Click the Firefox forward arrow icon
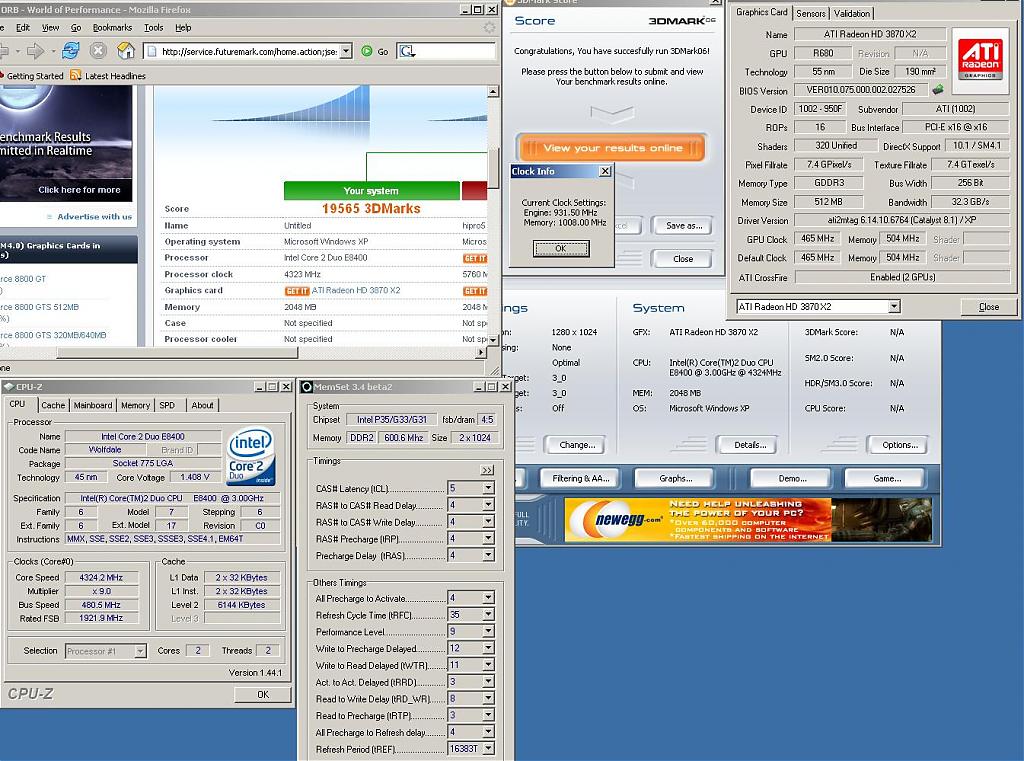The height and width of the screenshot is (761, 1024). [x=35, y=51]
